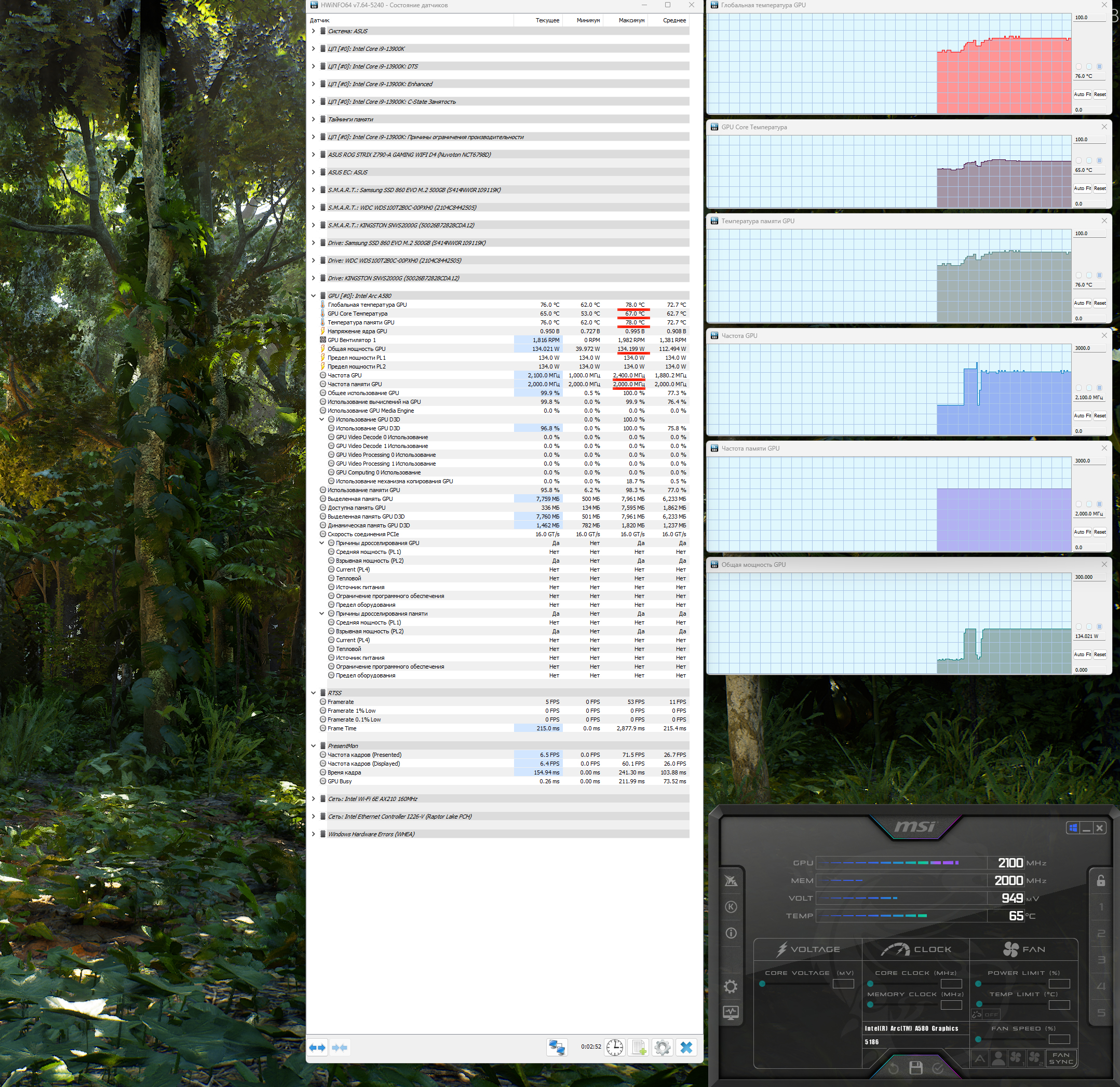
Task: Open Afterburner hardware monitor screen icon
Action: tap(730, 1013)
